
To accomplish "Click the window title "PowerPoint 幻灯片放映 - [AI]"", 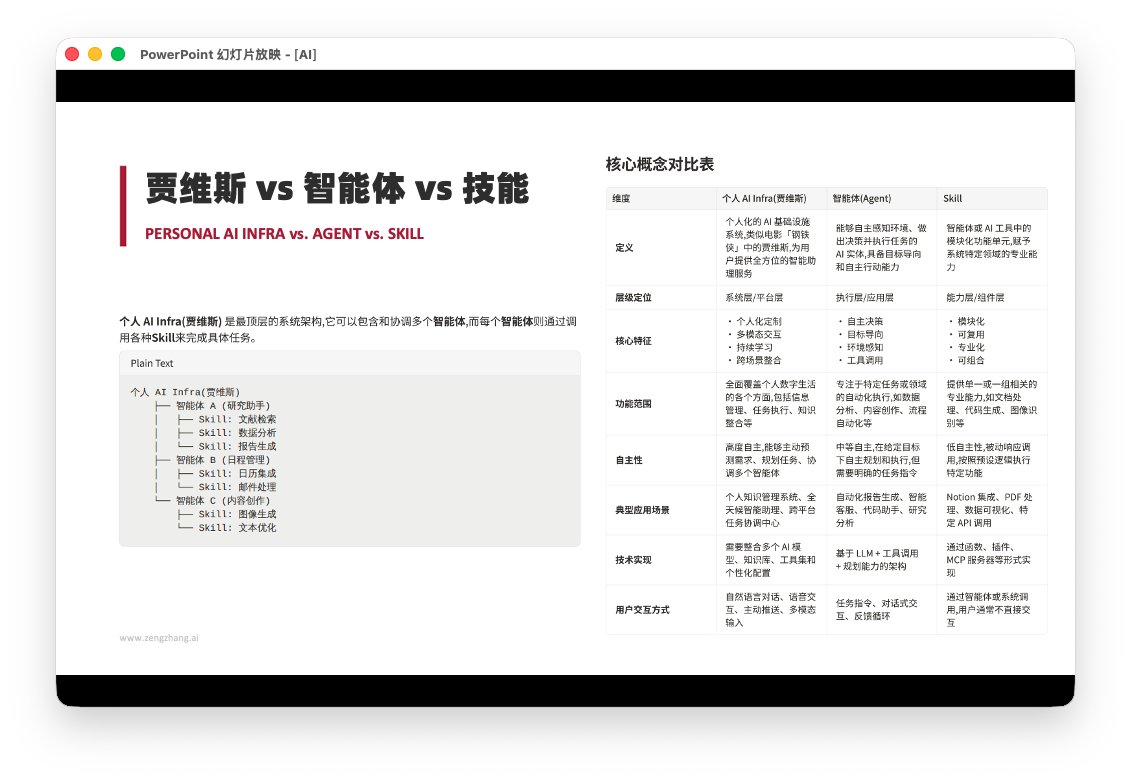I will 228,54.
